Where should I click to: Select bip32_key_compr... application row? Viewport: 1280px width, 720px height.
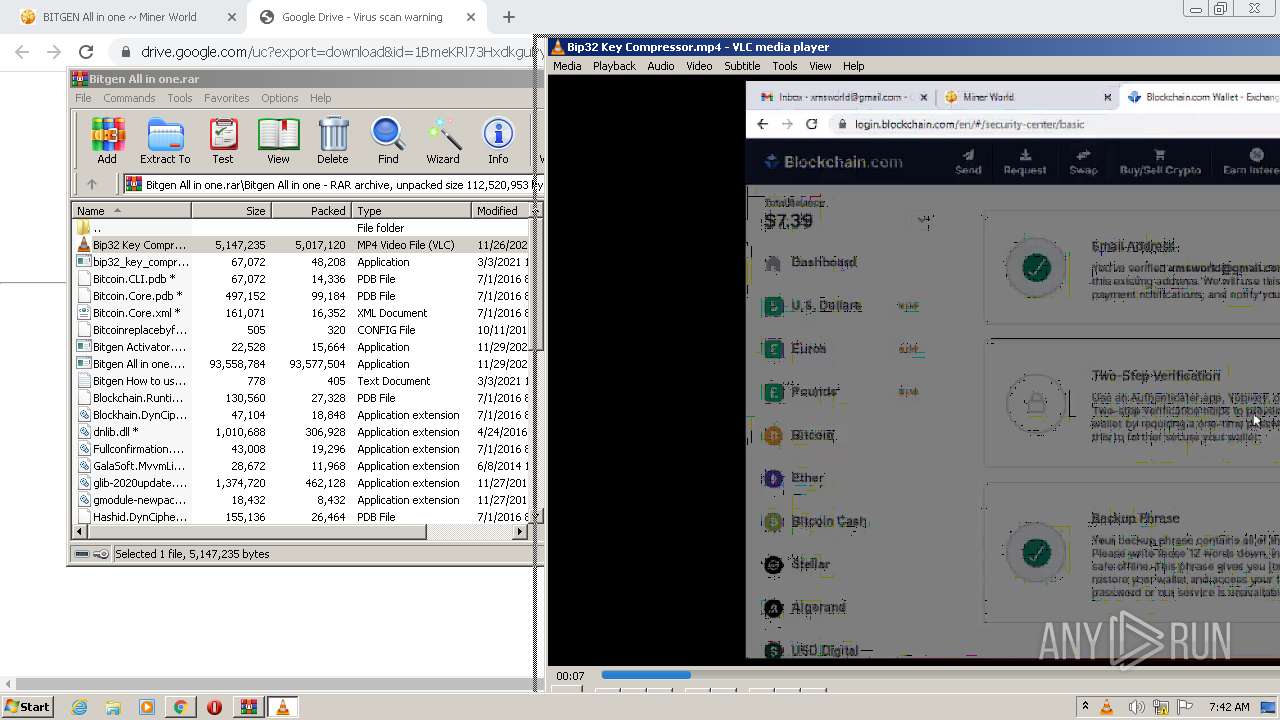[301, 262]
